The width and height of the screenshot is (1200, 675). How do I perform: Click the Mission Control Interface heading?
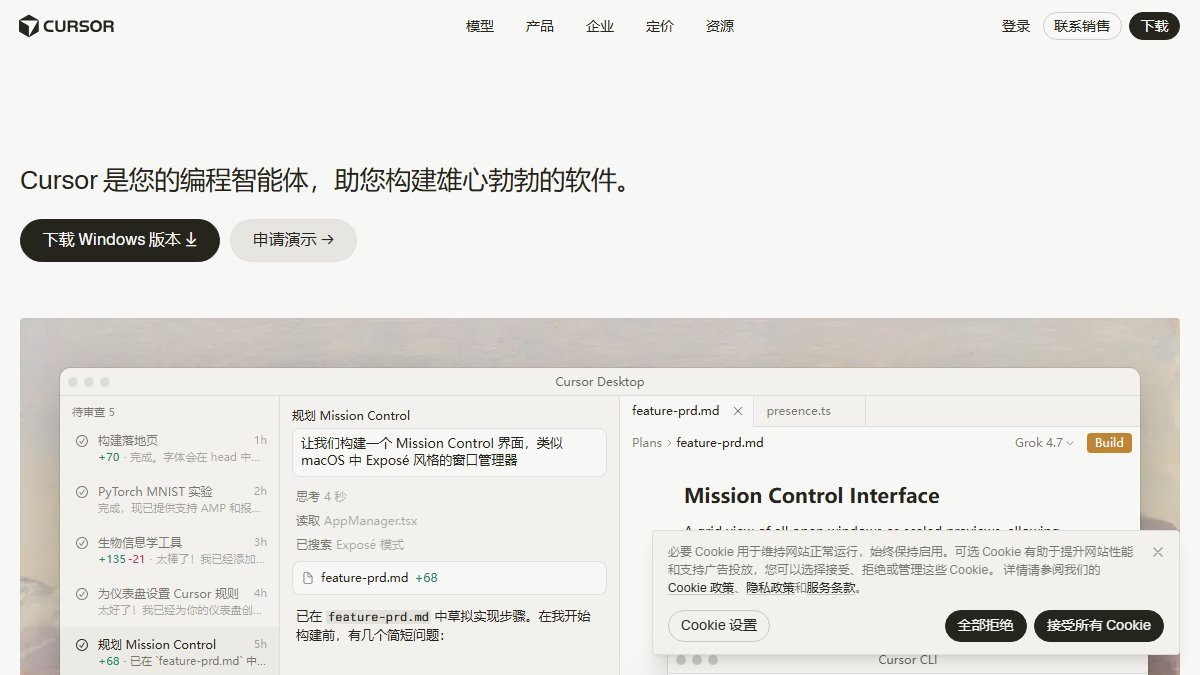coord(812,496)
